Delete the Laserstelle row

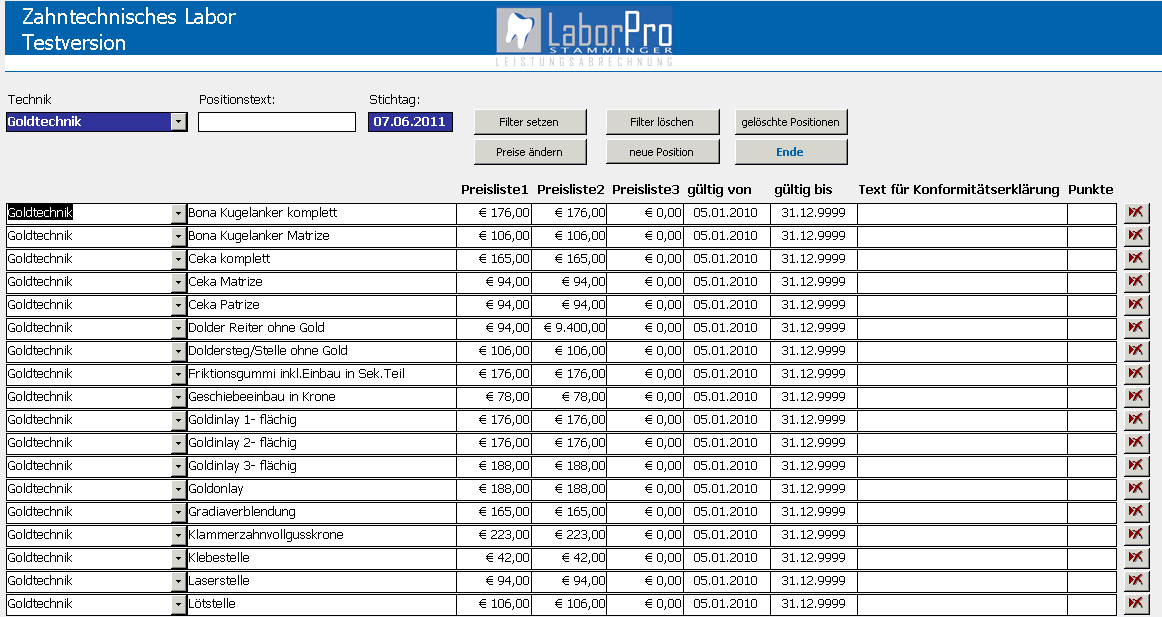coord(1136,581)
